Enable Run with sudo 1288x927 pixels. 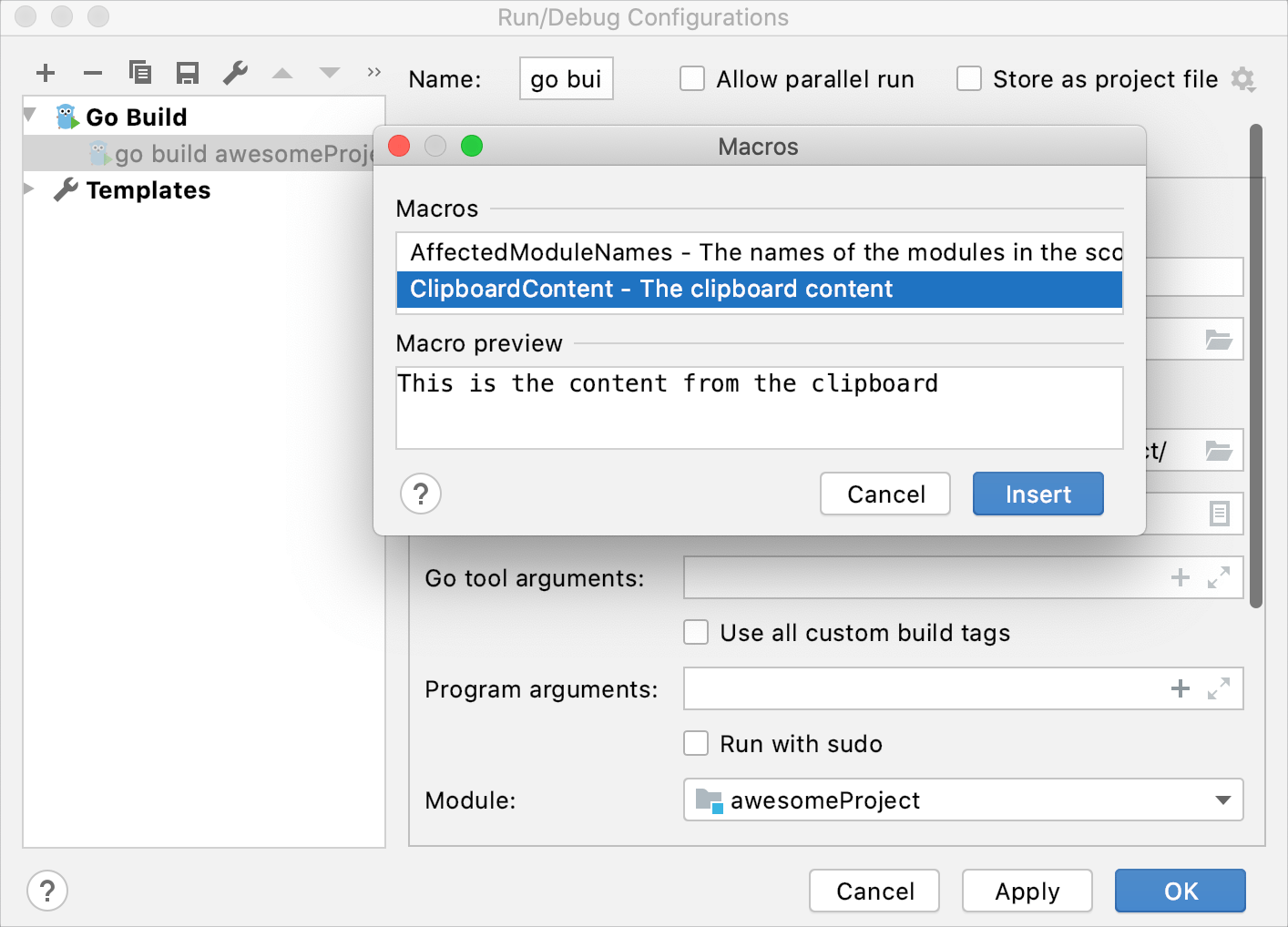[x=696, y=743]
